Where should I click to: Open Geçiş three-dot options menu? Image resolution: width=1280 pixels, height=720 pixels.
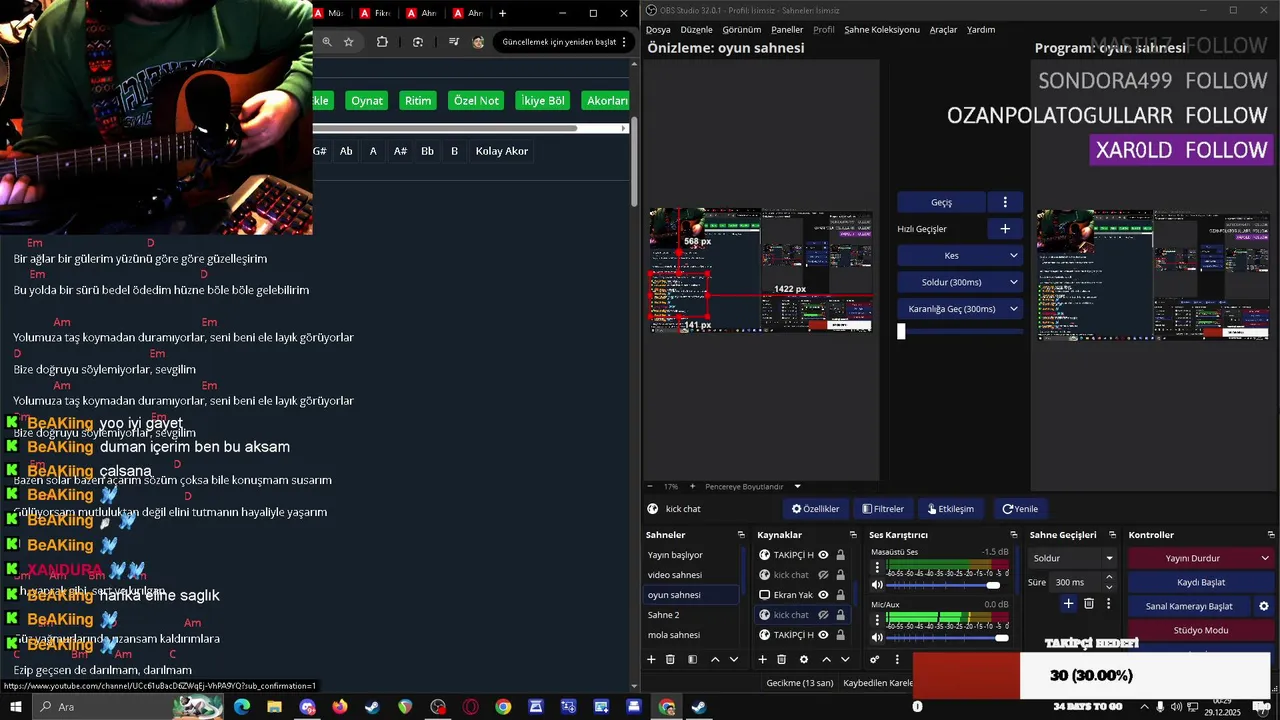pyautogui.click(x=1005, y=202)
